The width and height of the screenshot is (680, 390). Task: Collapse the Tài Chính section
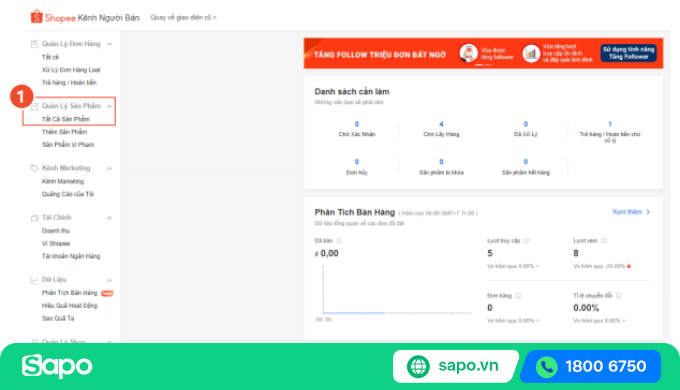[109, 218]
